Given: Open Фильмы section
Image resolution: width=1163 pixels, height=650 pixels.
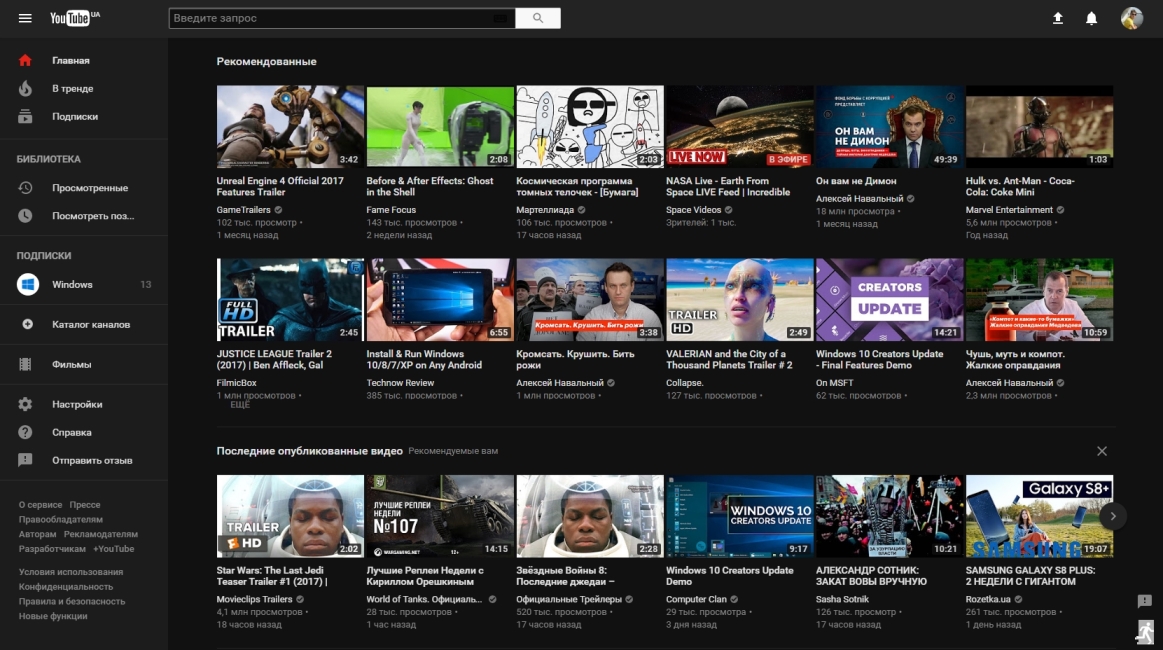Looking at the screenshot, I should (x=71, y=364).
